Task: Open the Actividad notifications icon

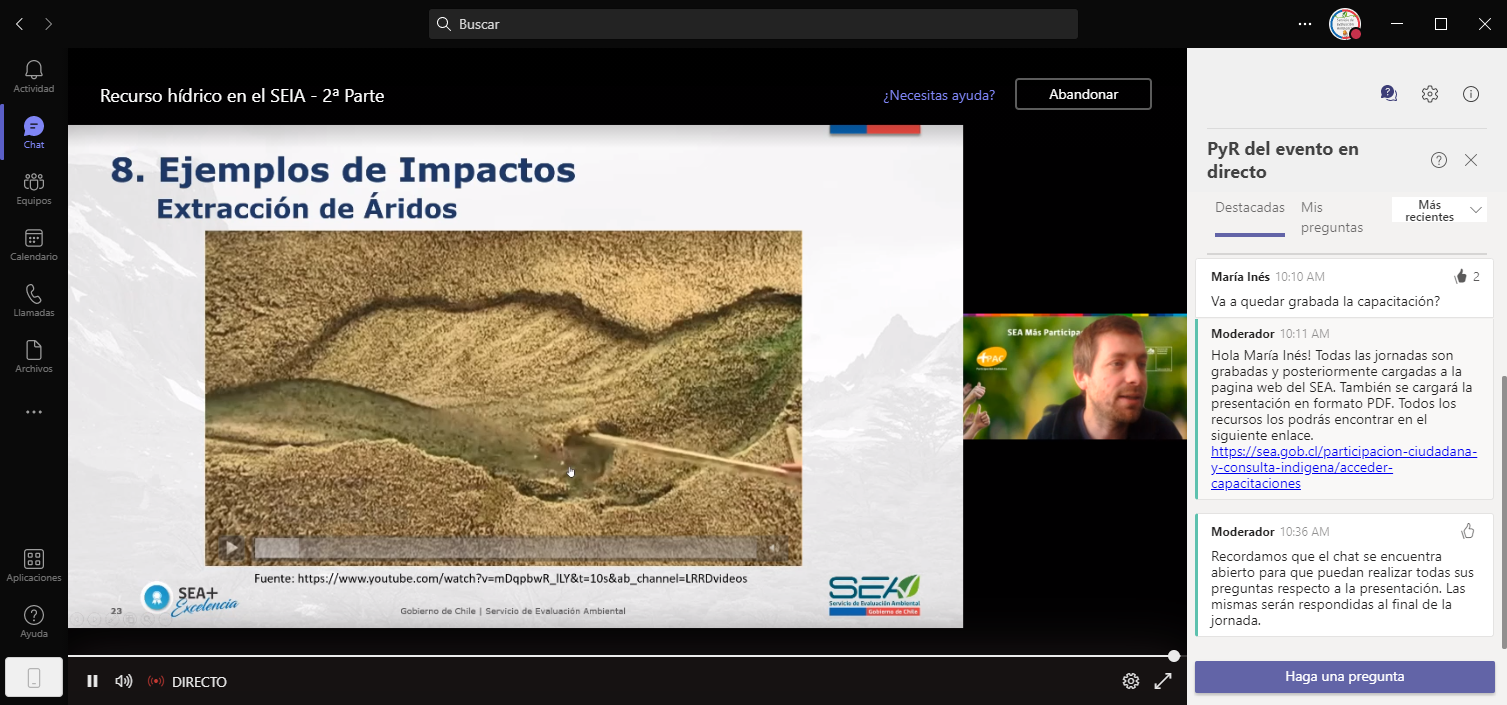Action: coord(34,76)
